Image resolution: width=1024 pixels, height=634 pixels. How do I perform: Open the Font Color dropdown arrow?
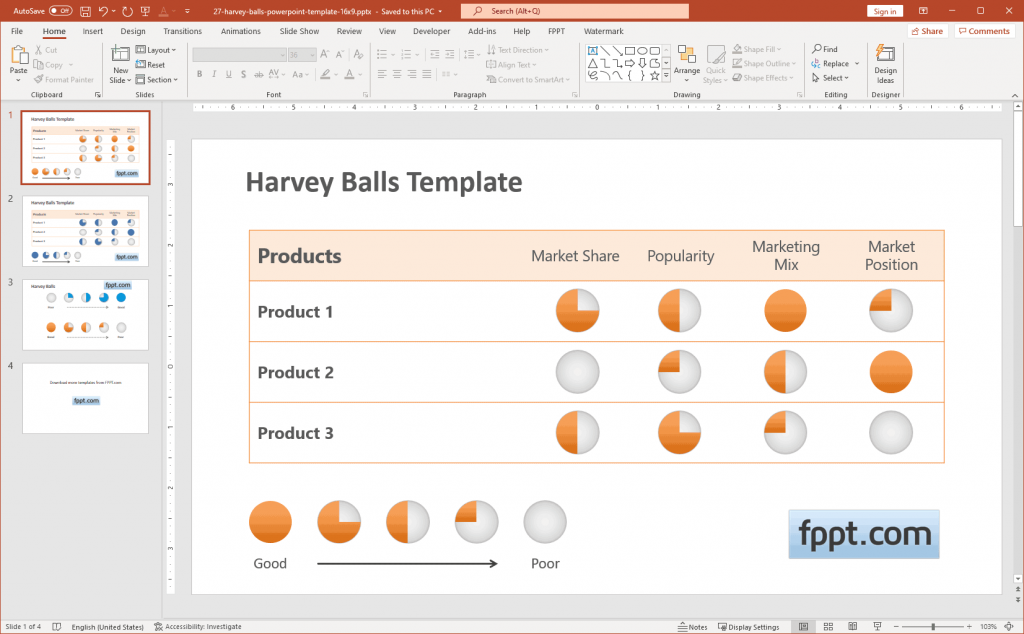coord(359,74)
